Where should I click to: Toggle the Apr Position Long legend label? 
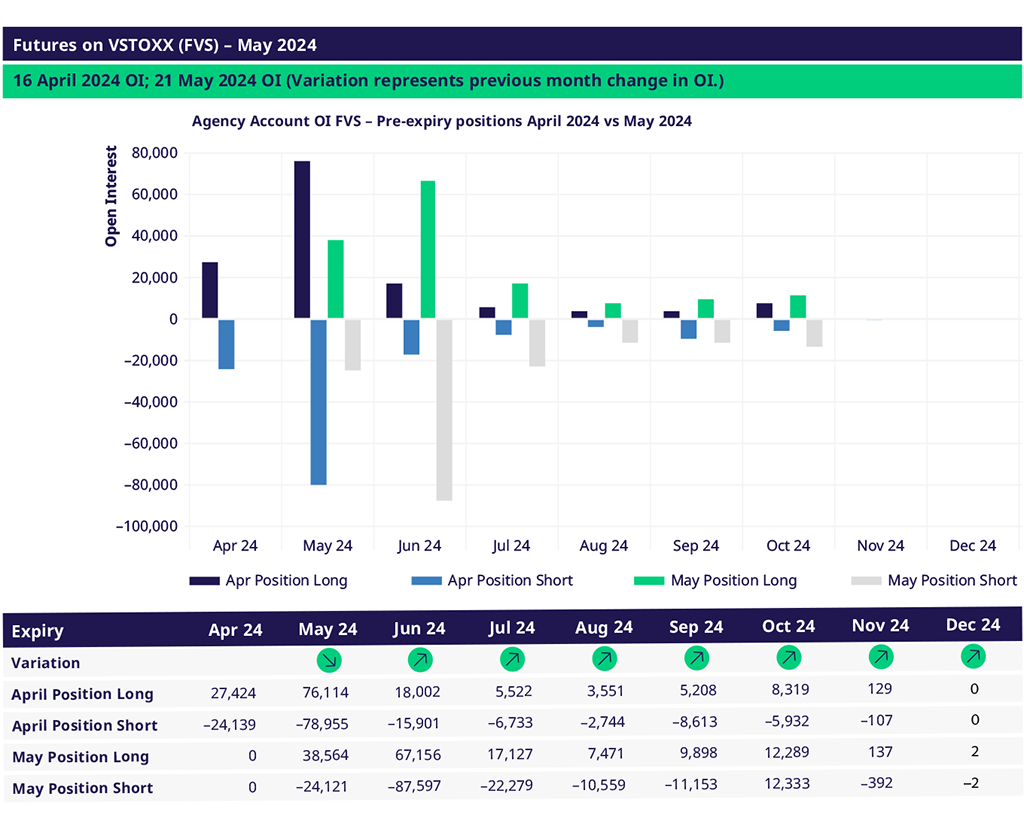pyautogui.click(x=286, y=580)
